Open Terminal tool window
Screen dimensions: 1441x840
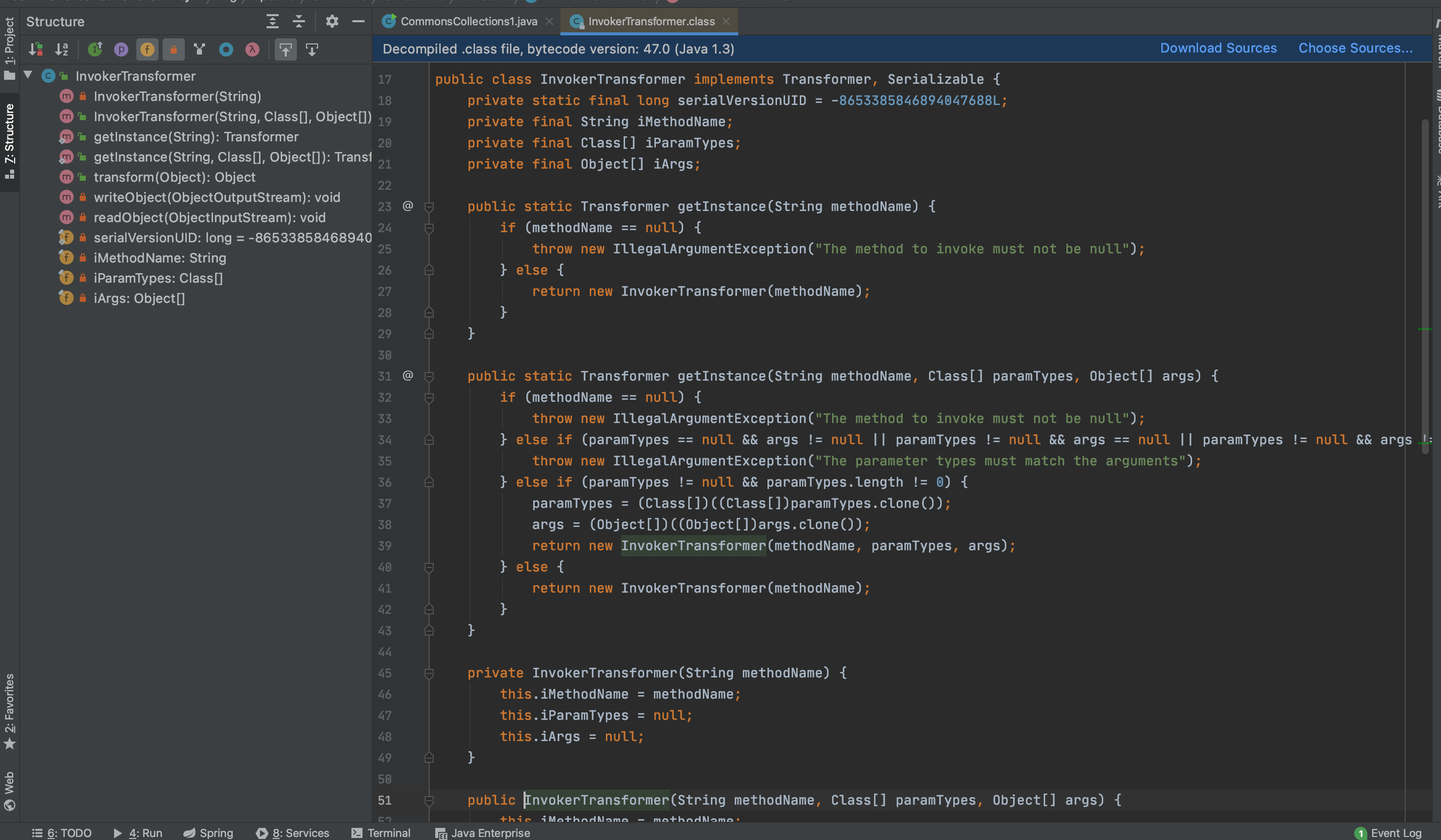380,832
